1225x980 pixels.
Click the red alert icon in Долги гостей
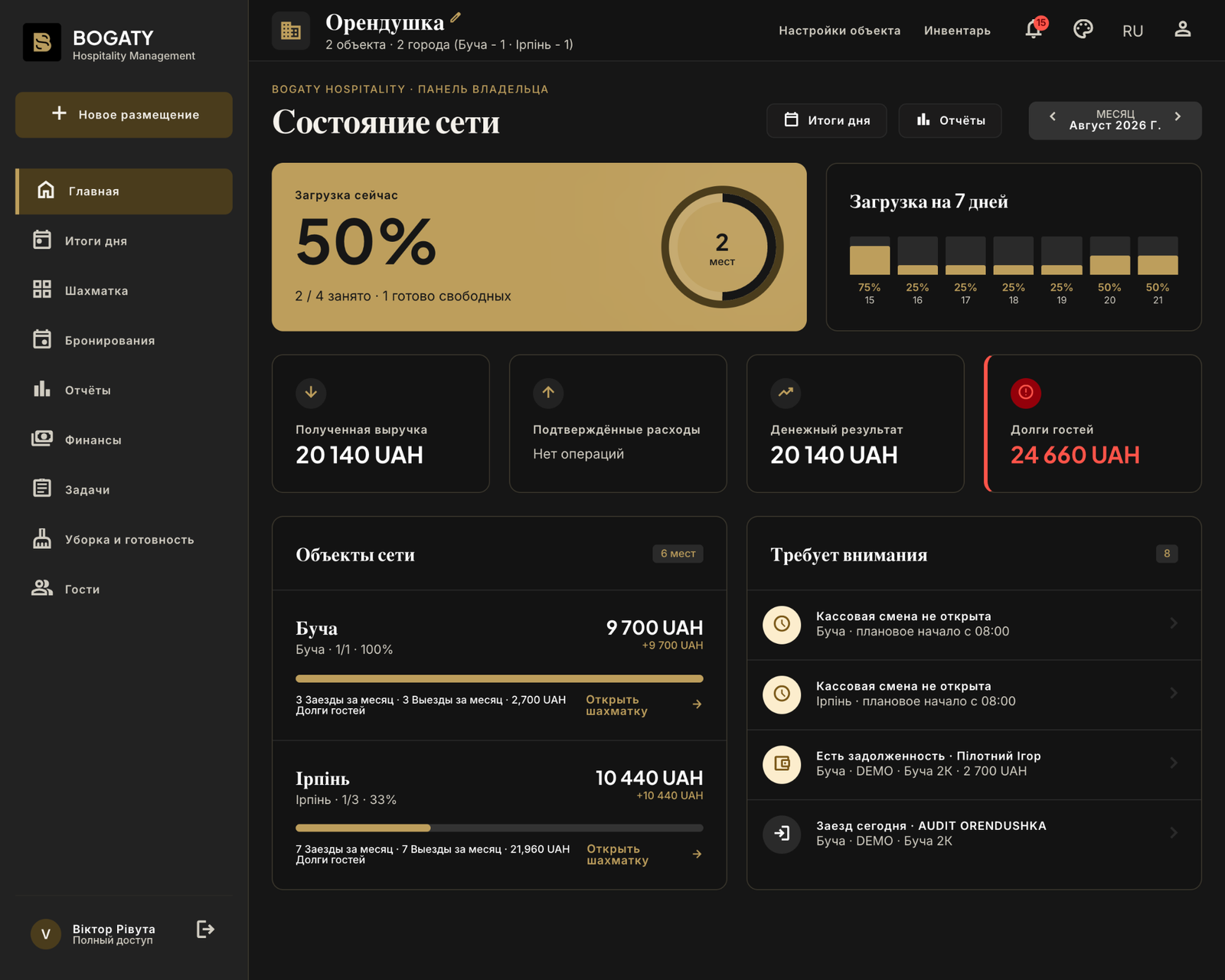click(1026, 393)
